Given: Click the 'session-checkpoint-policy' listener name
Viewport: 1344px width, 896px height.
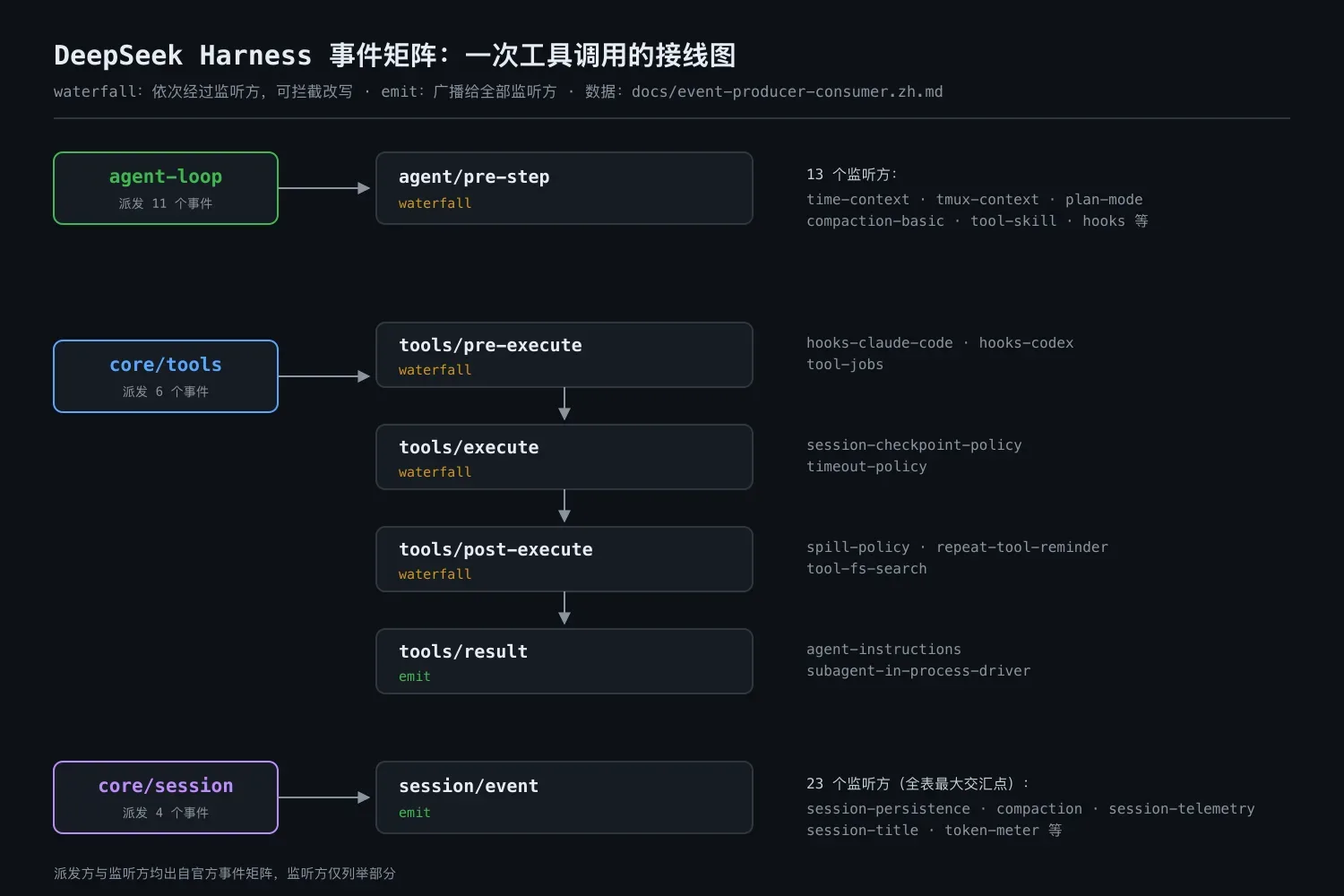Looking at the screenshot, I should coord(914,445).
